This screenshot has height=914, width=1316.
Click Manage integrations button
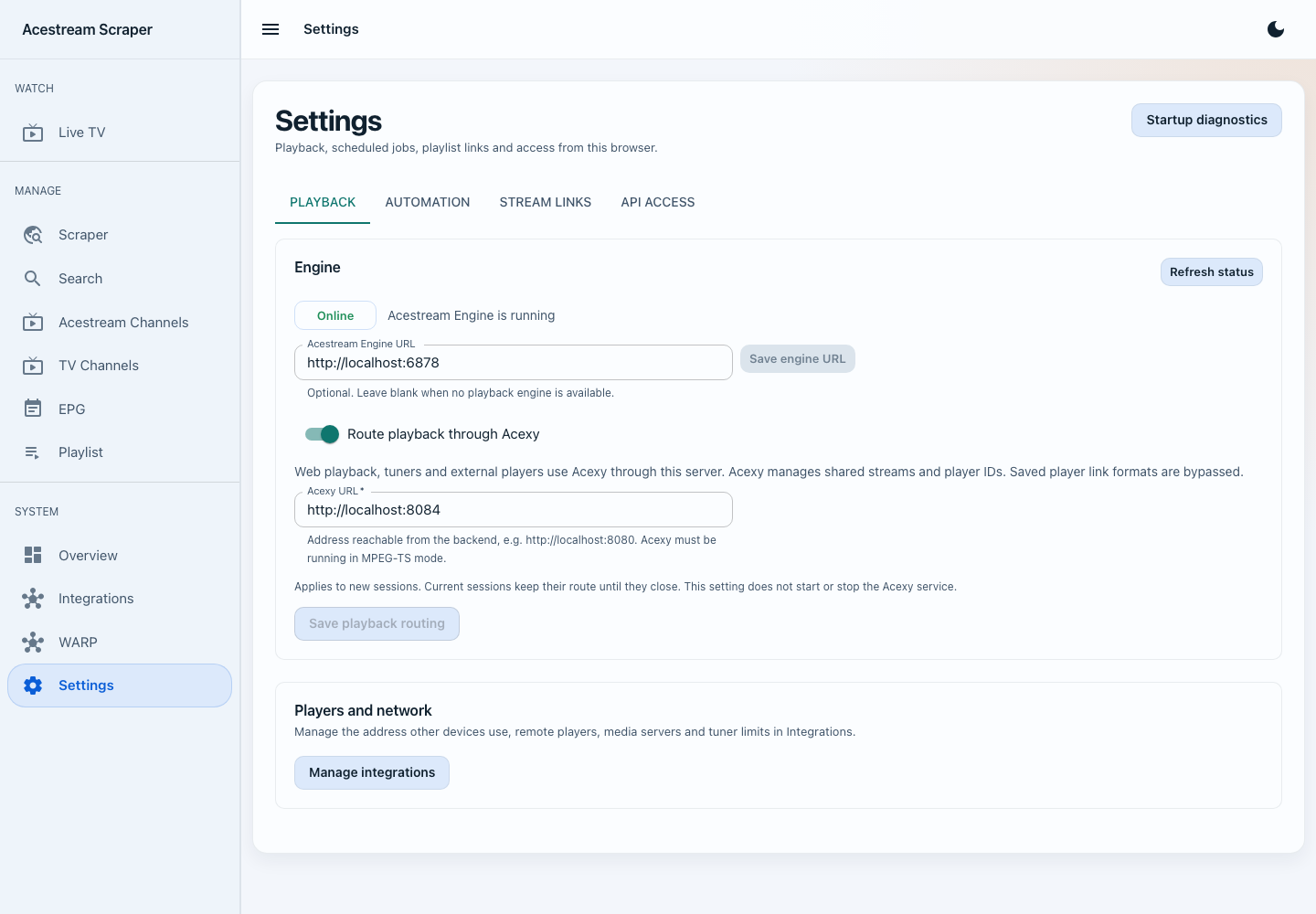pyautogui.click(x=372, y=772)
